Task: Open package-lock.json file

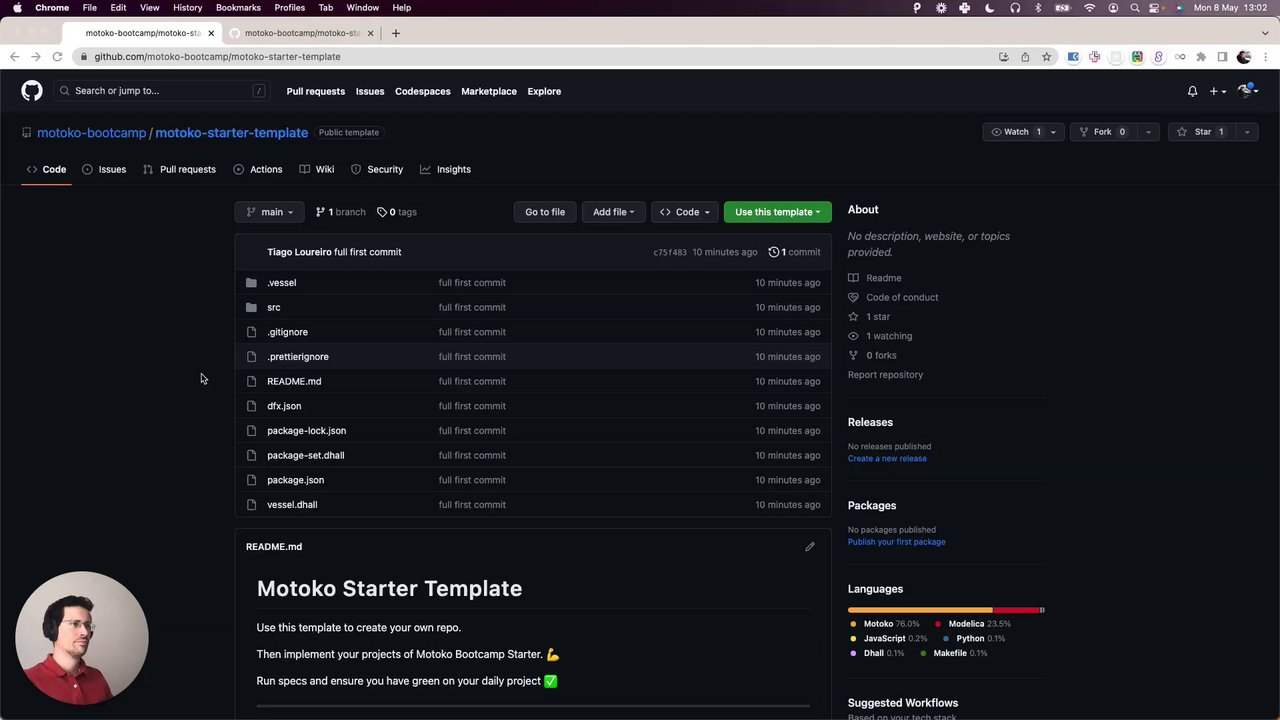Action: pyautogui.click(x=306, y=431)
